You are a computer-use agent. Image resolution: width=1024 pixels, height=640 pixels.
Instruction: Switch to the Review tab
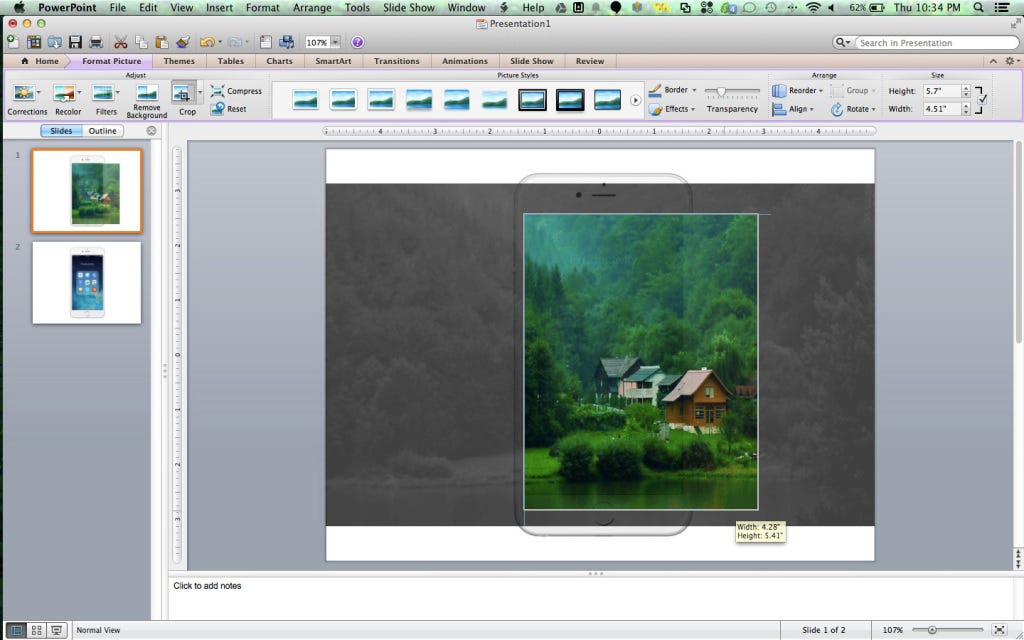pyautogui.click(x=590, y=61)
